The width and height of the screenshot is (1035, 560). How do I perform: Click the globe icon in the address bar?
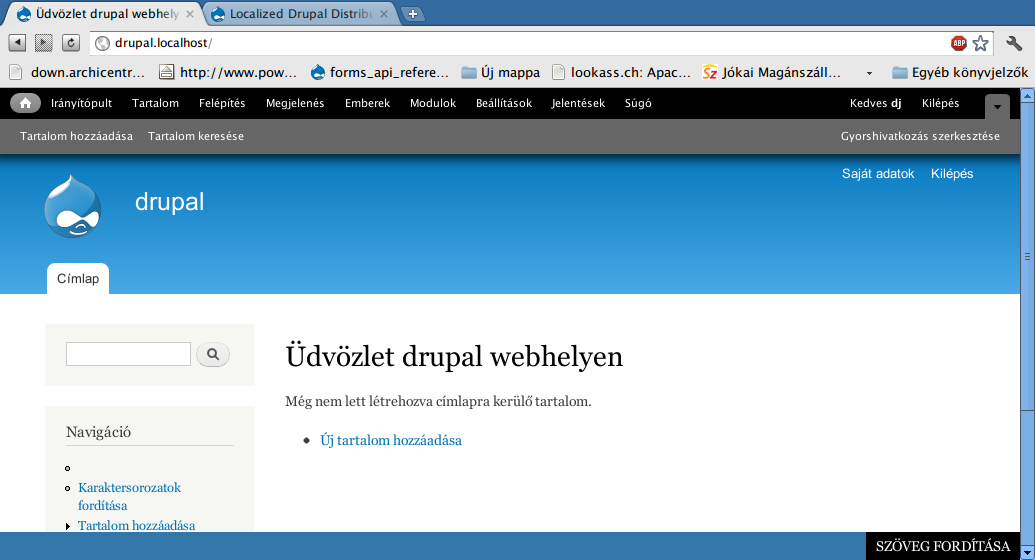pyautogui.click(x=102, y=44)
